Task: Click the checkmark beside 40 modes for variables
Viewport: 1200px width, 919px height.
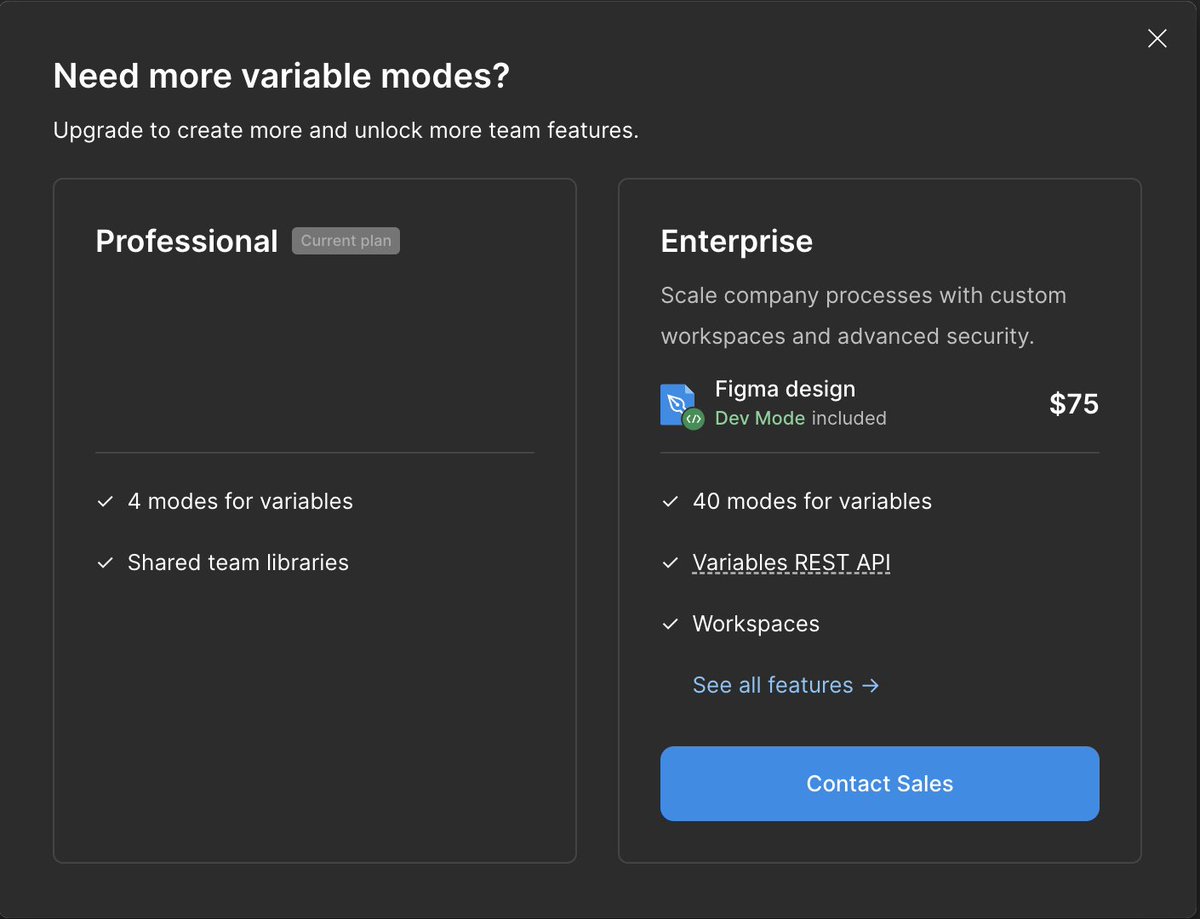Action: click(670, 502)
